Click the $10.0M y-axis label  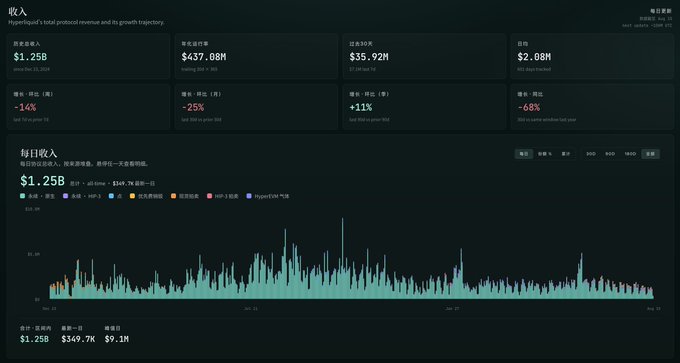tap(33, 209)
